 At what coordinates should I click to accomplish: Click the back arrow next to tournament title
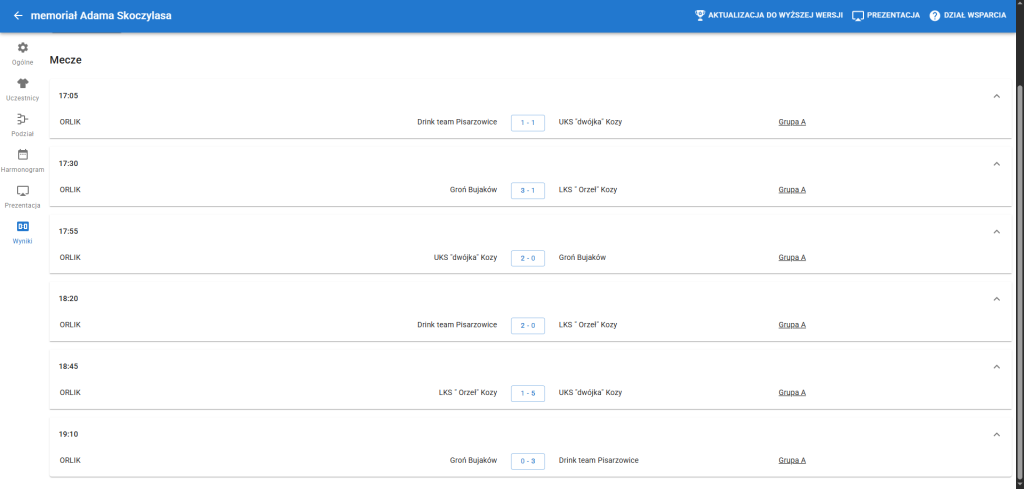(18, 16)
